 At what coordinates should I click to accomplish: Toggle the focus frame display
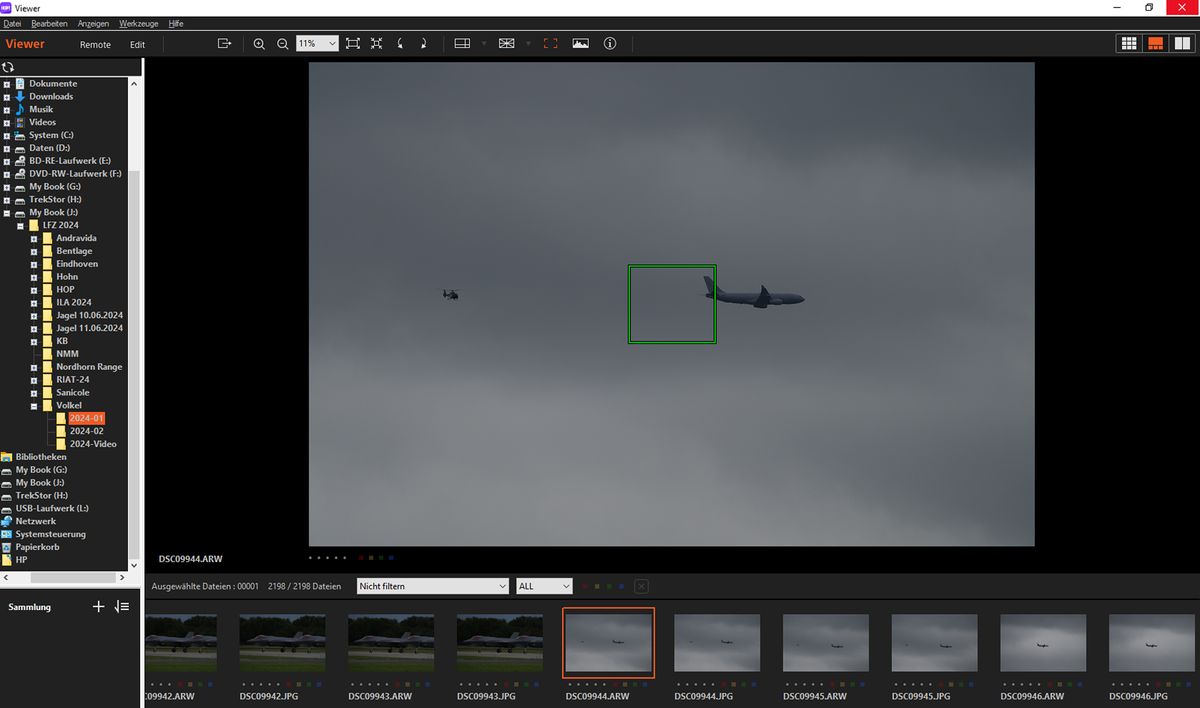click(x=550, y=44)
